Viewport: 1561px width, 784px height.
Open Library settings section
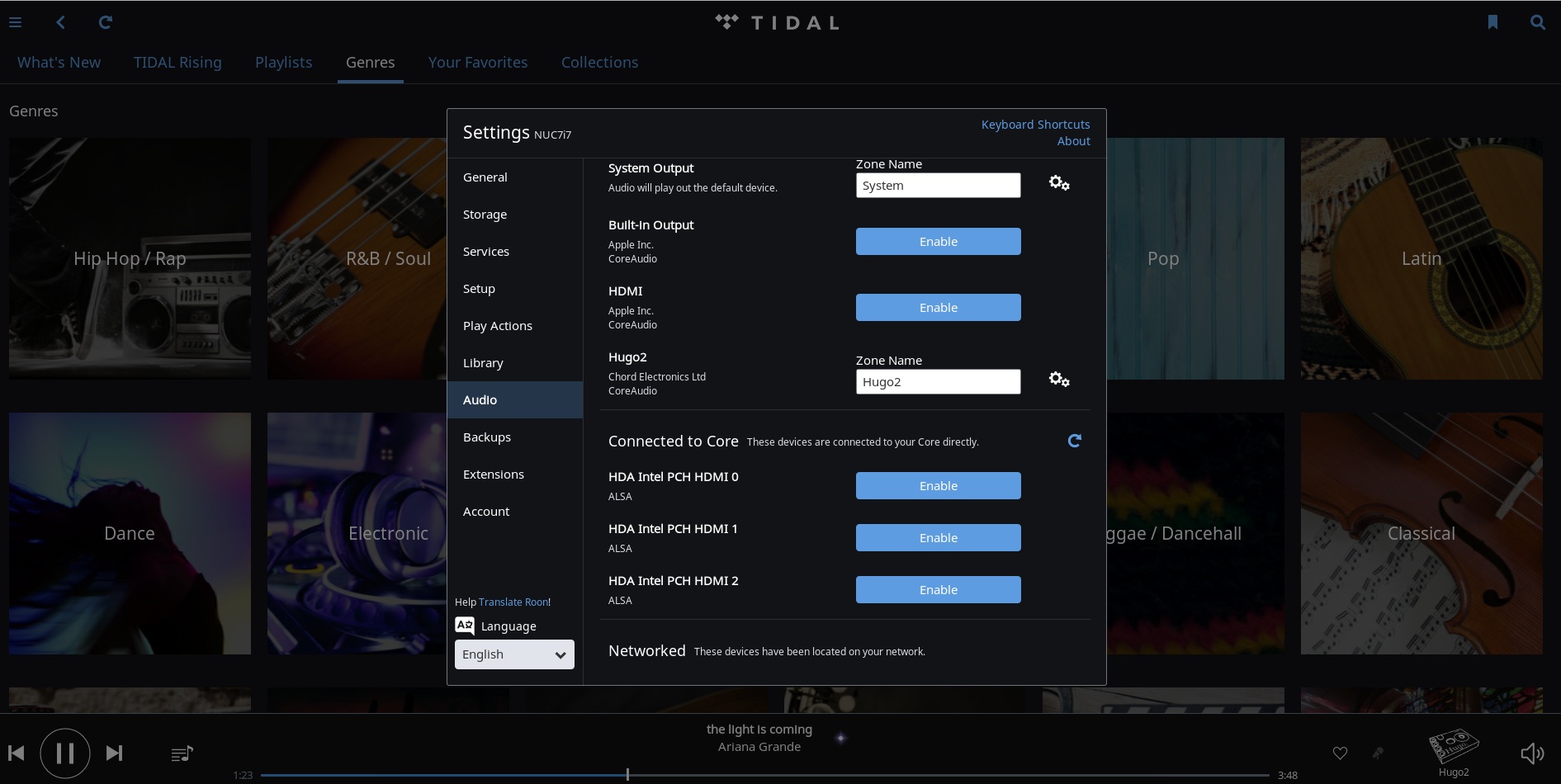pos(515,363)
